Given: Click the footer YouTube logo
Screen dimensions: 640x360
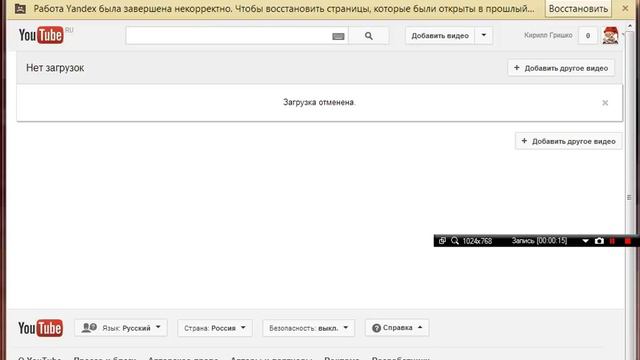Looking at the screenshot, I should (40, 328).
